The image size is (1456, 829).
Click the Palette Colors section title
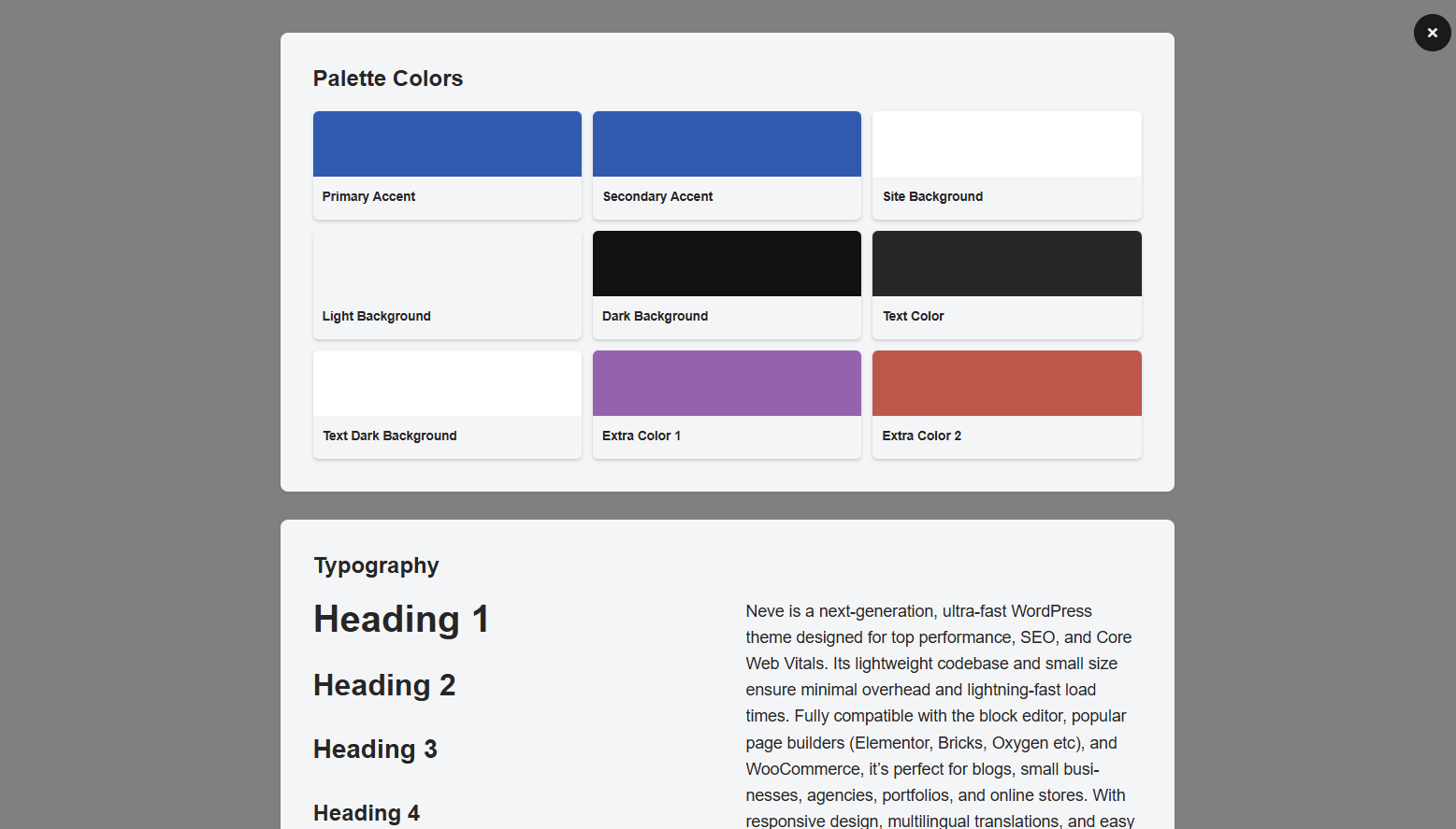[388, 79]
